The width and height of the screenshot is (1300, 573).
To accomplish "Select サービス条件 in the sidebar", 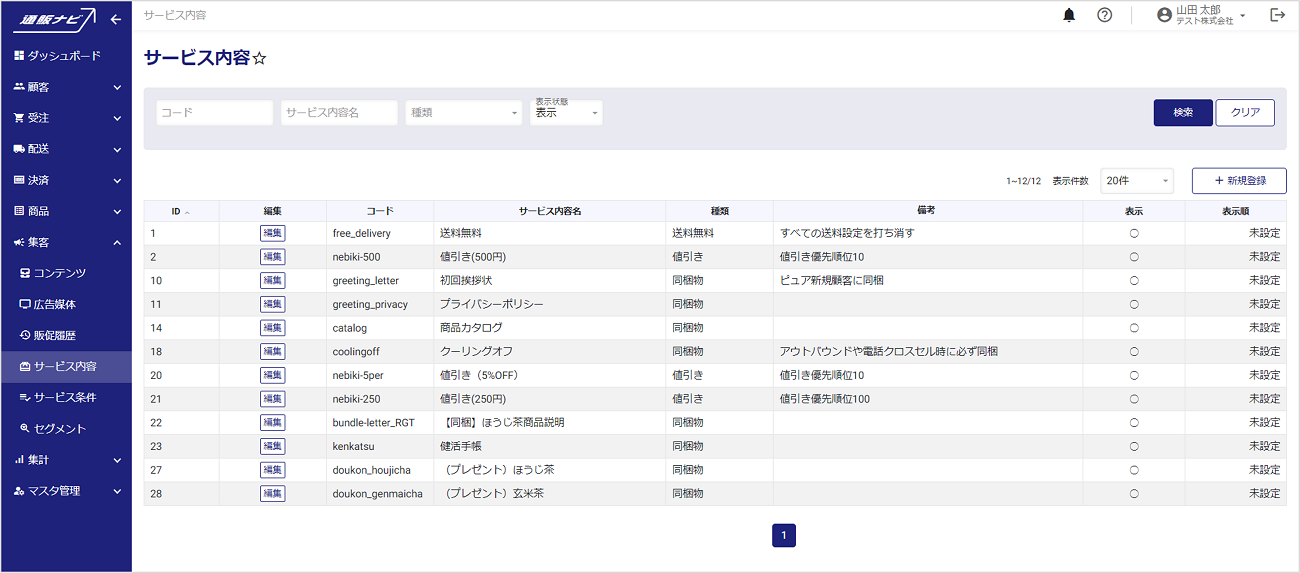I will point(65,398).
